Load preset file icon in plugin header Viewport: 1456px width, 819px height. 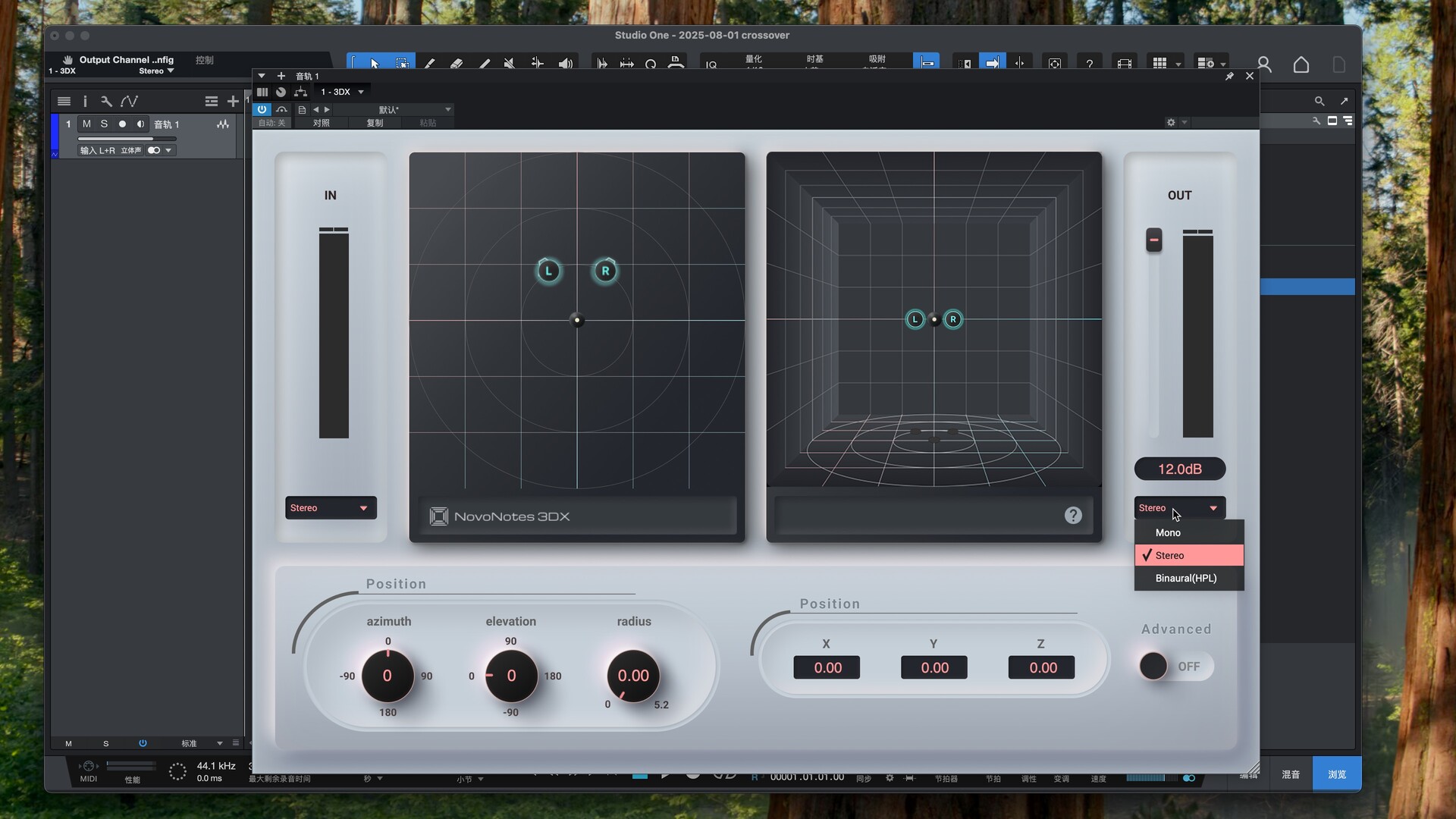tap(302, 110)
